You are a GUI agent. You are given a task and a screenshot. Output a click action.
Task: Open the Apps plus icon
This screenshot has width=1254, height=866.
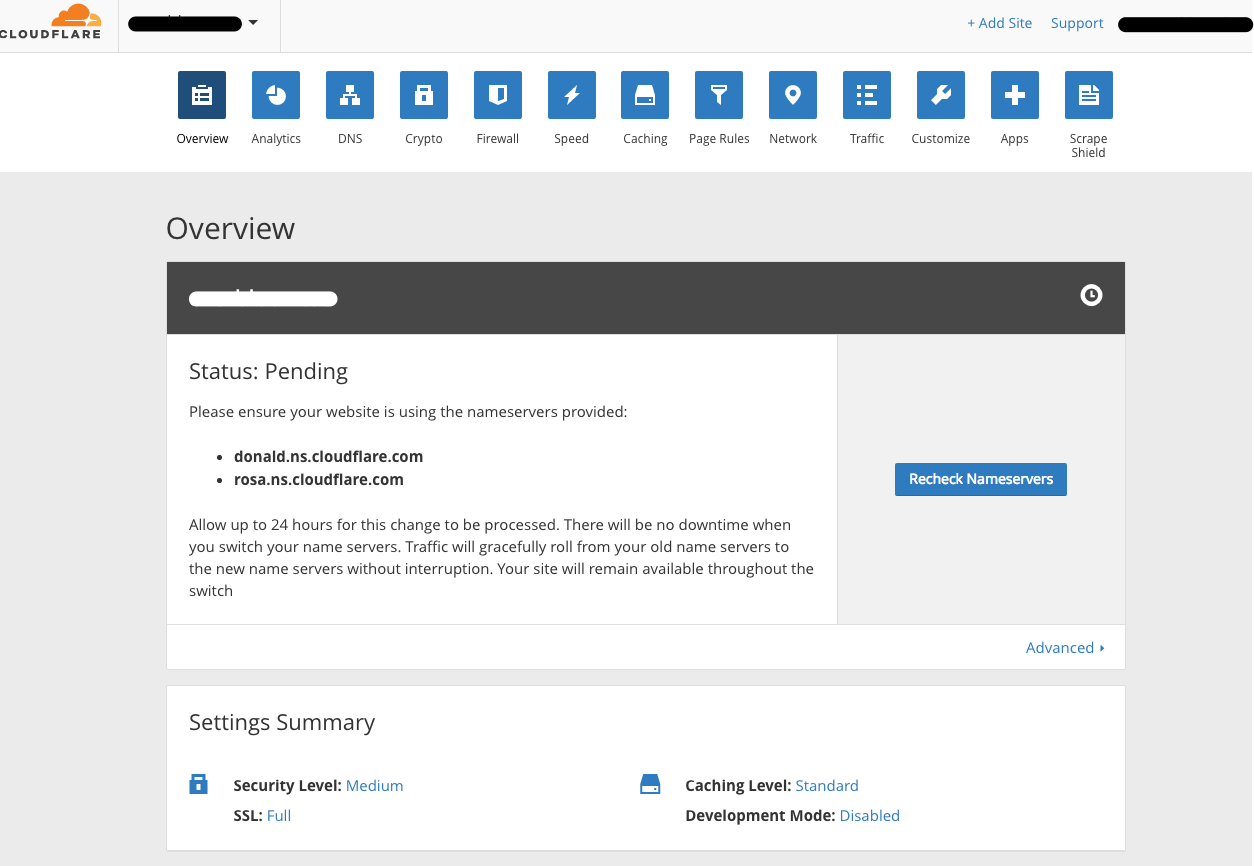point(1015,95)
